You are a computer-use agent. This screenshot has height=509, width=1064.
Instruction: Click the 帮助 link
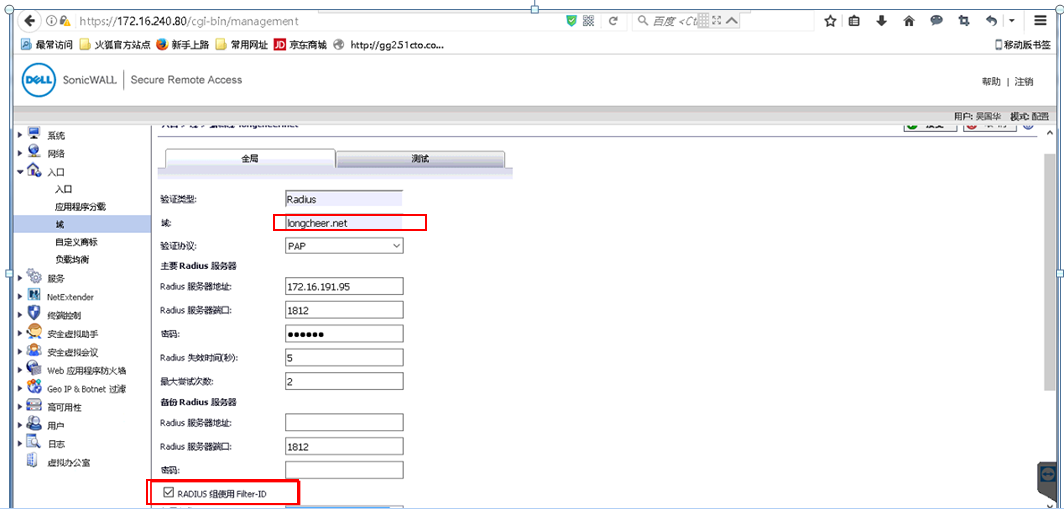pos(990,82)
